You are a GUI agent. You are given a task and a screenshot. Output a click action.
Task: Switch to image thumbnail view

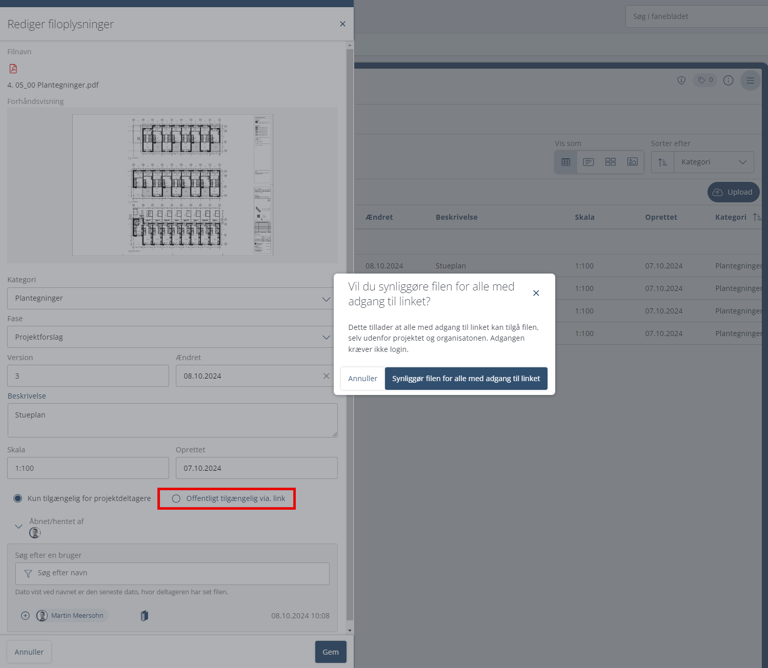point(632,162)
